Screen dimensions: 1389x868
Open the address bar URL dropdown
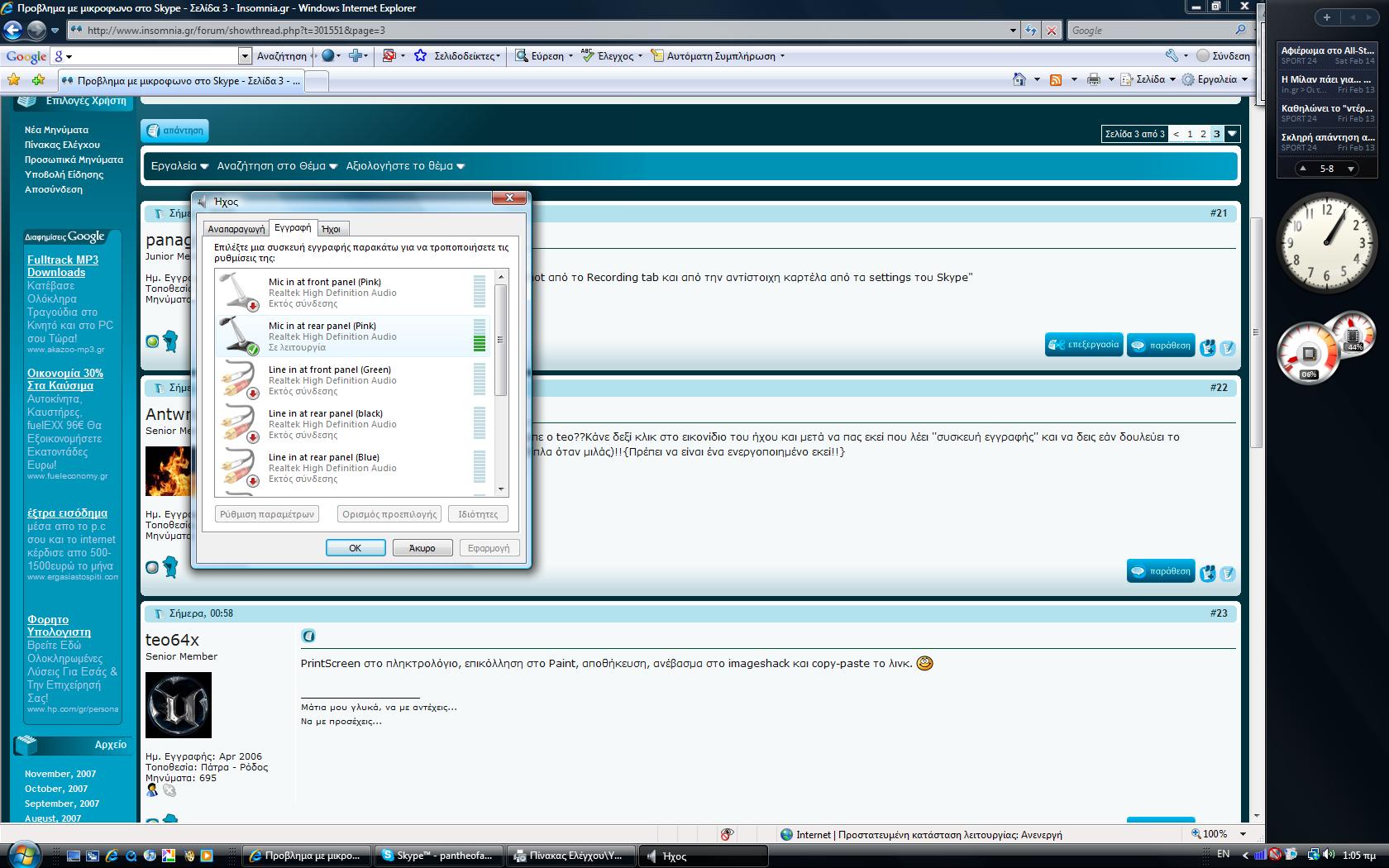pyautogui.click(x=1013, y=30)
